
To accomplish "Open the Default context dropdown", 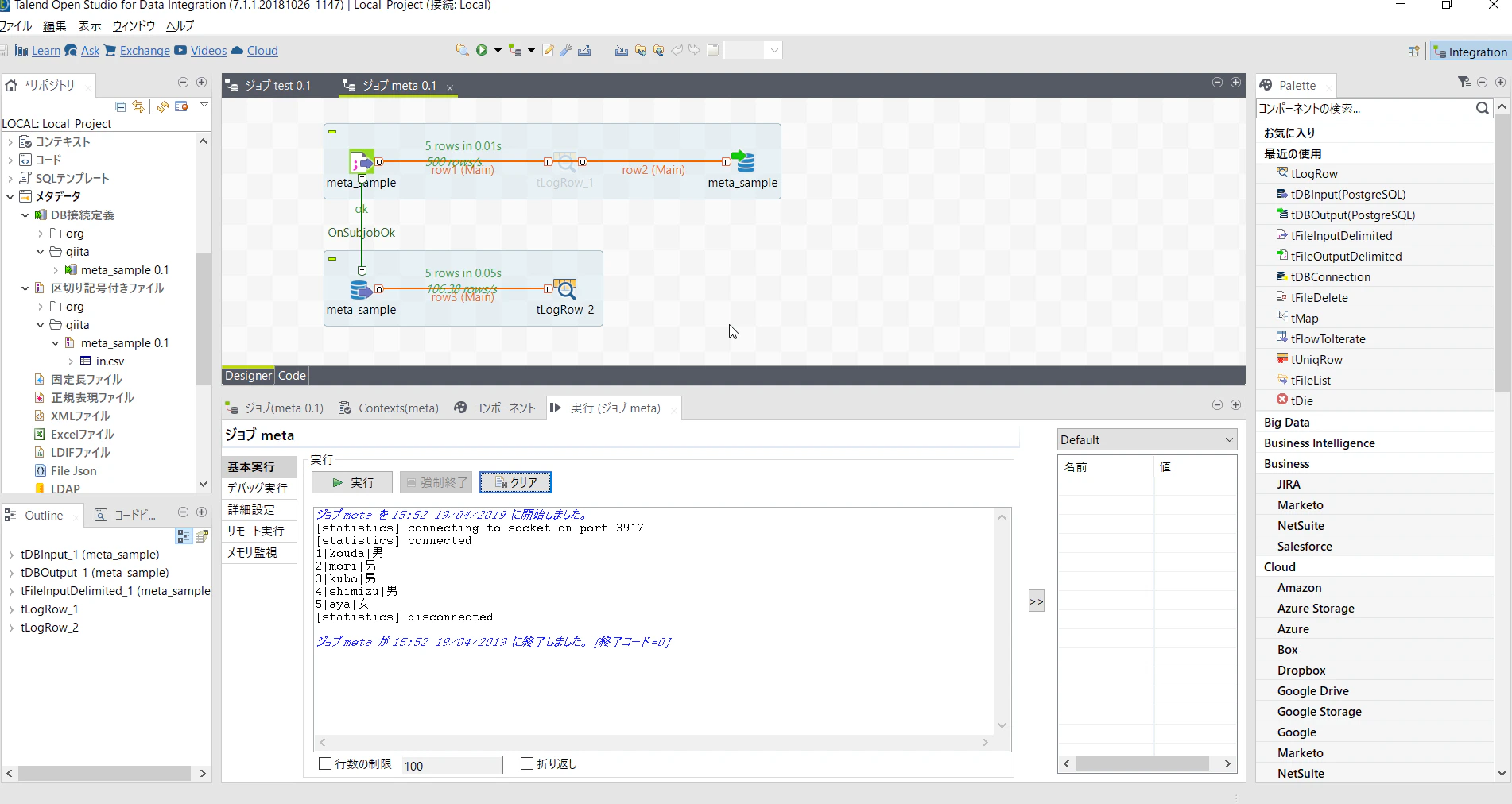I will coord(1147,439).
